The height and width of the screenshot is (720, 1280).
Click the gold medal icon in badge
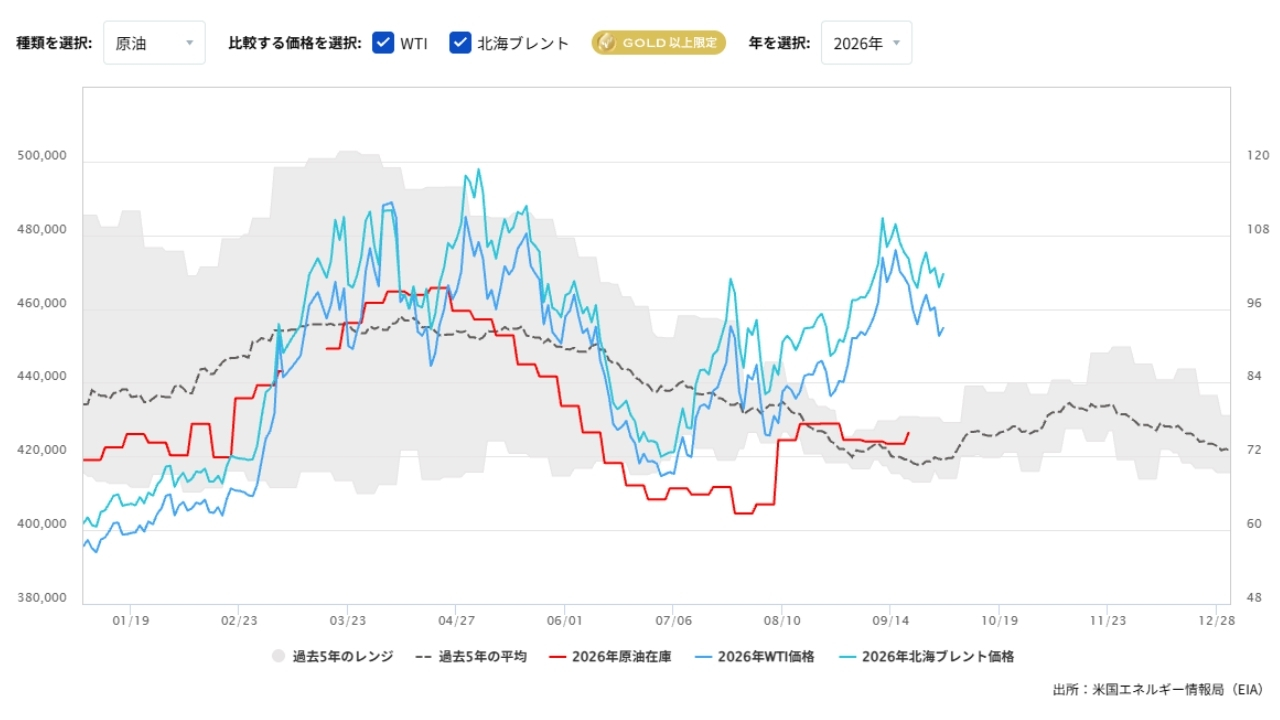click(x=605, y=43)
